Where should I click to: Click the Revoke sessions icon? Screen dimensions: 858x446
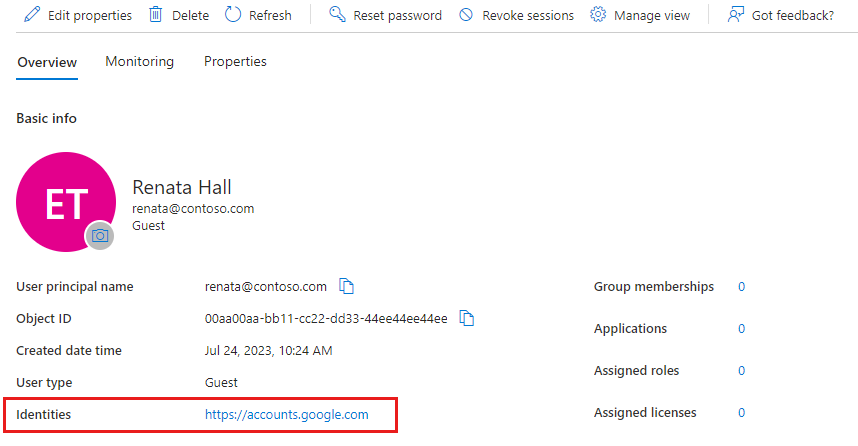466,15
